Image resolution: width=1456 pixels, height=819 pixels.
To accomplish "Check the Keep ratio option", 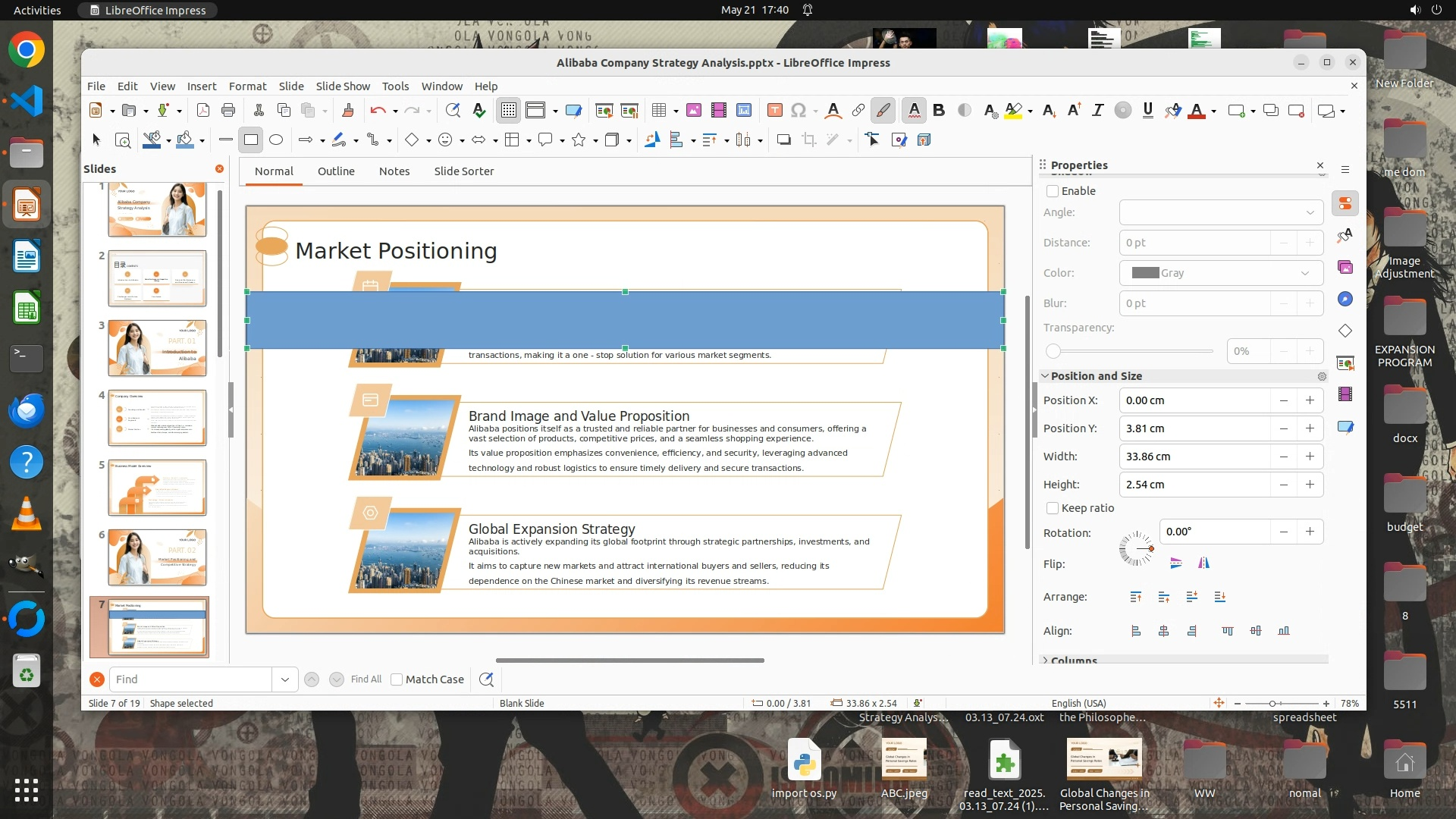I will click(1053, 508).
